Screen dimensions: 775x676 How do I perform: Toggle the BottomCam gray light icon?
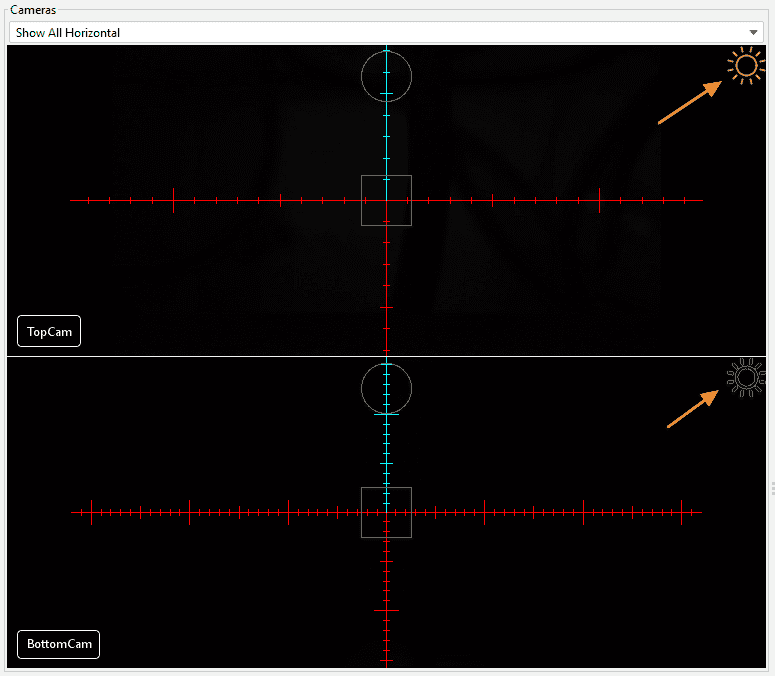pos(745,379)
